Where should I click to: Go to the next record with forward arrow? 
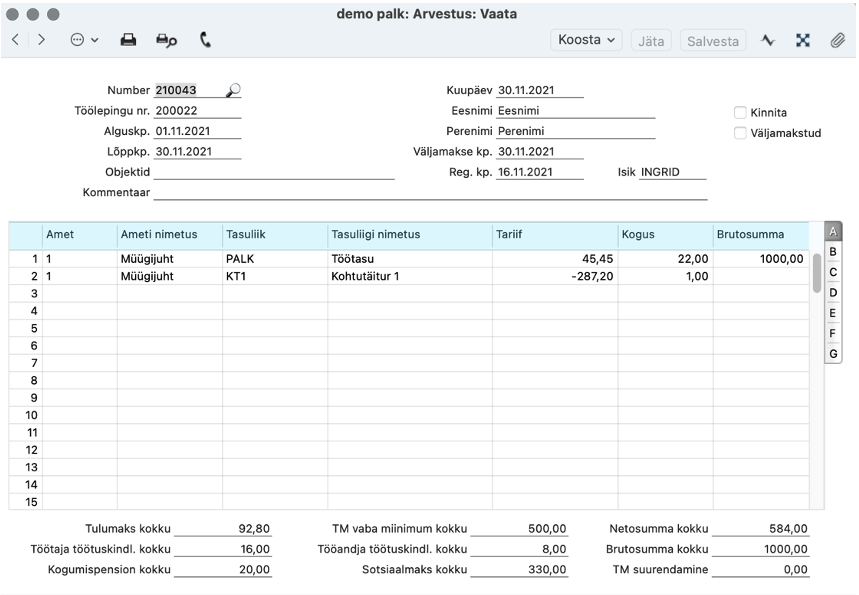tap(41, 39)
